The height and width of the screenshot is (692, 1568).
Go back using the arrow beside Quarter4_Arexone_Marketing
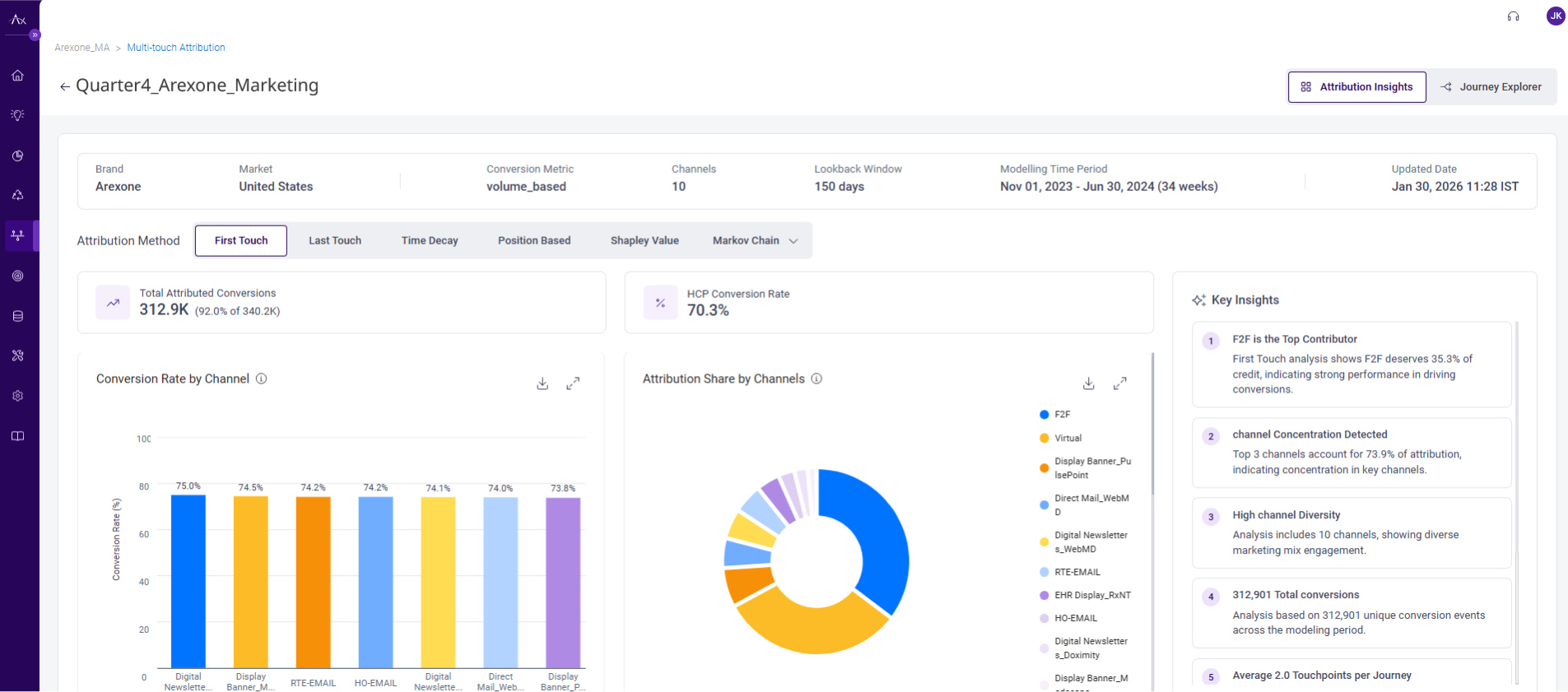coord(64,86)
